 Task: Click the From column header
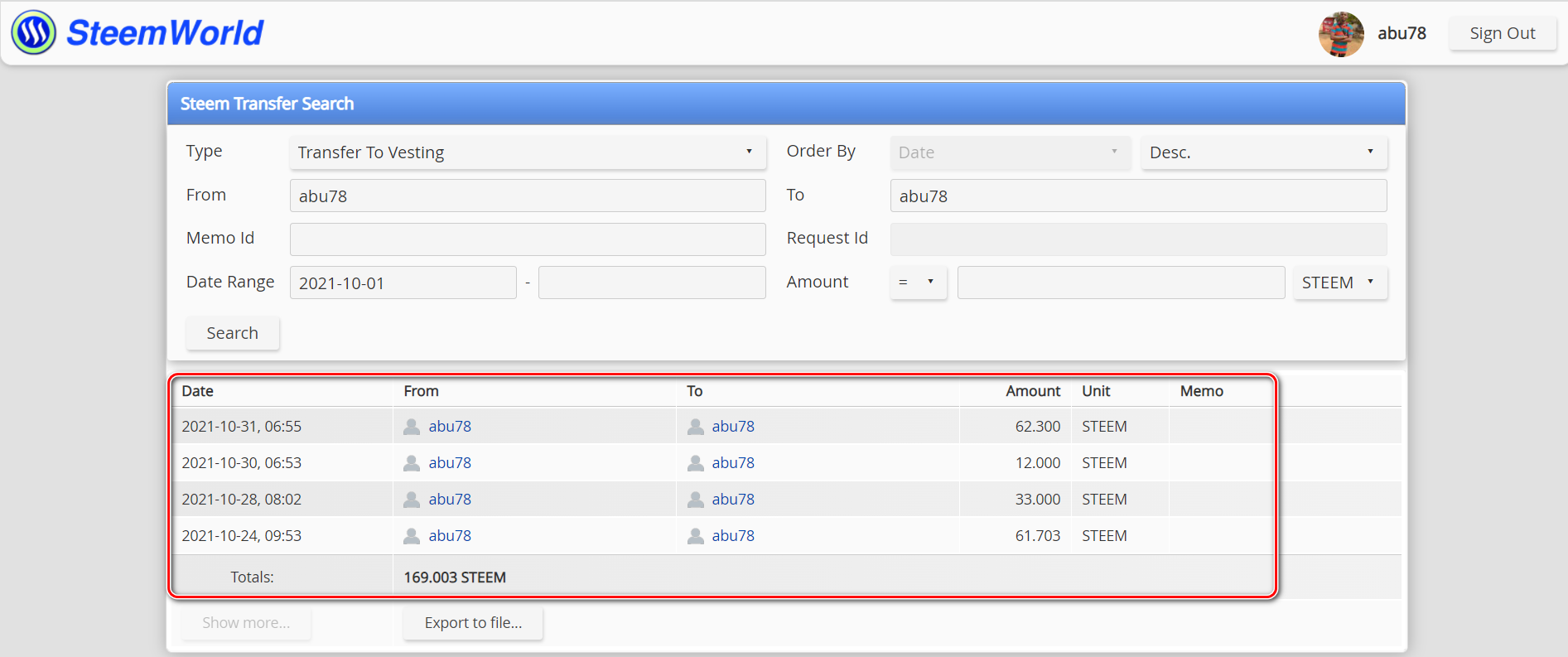[422, 391]
